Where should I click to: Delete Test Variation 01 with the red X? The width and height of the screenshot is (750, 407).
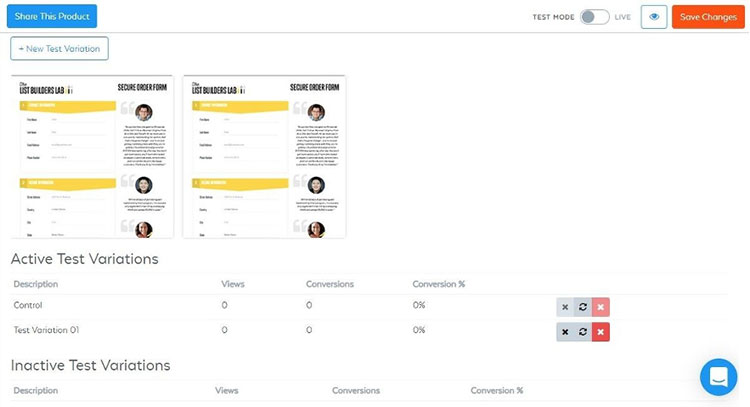(x=601, y=332)
